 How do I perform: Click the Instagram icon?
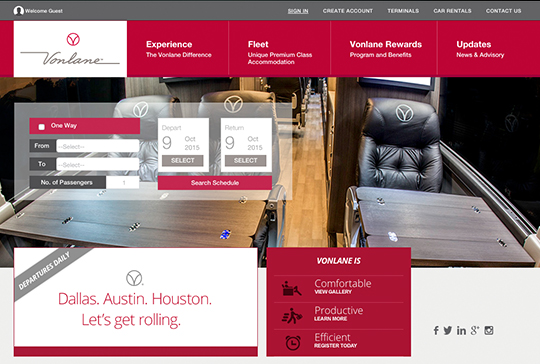coord(489,331)
